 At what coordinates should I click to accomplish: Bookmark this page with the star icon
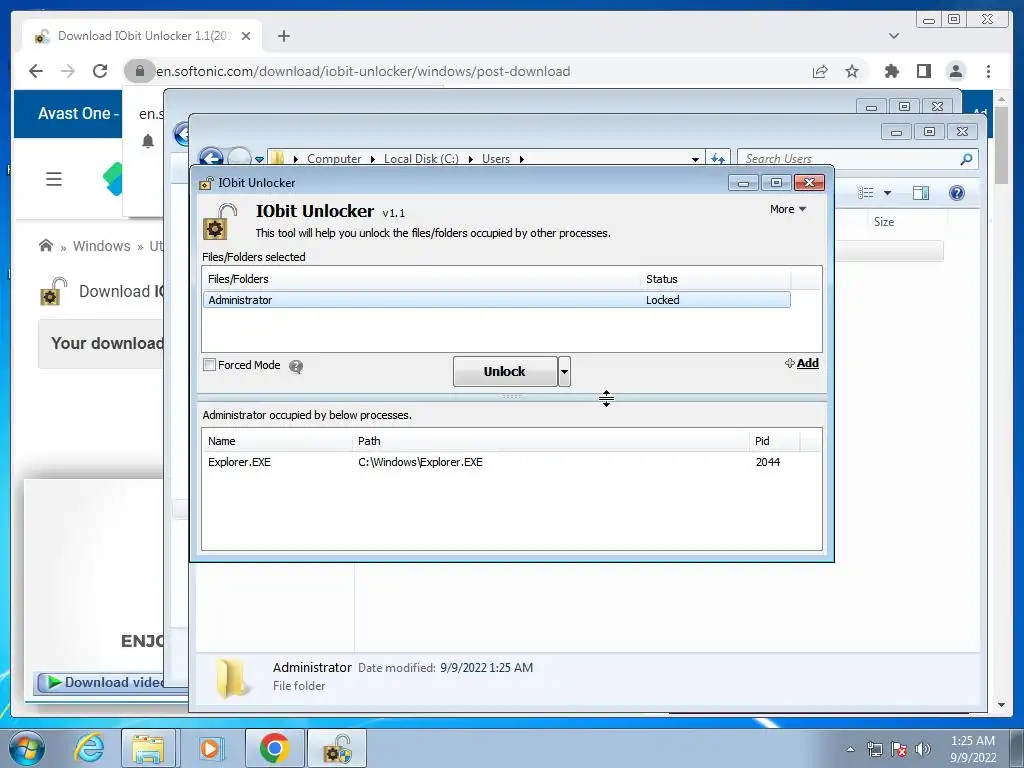(x=852, y=71)
